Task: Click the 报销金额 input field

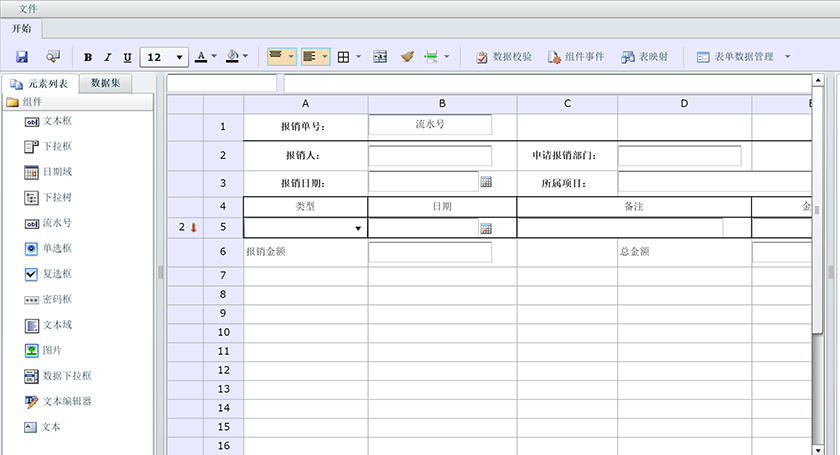Action: point(430,252)
